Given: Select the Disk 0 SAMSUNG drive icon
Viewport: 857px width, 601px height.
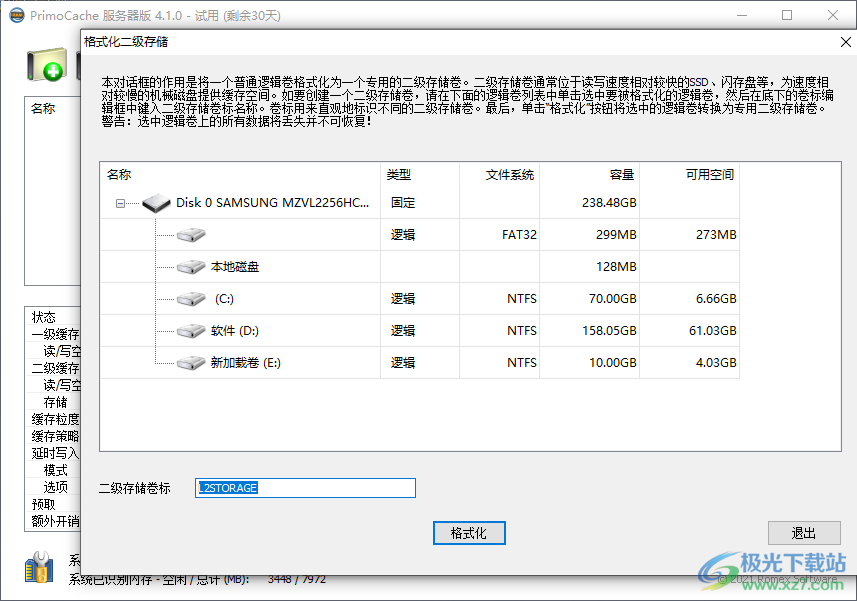Looking at the screenshot, I should pos(156,203).
